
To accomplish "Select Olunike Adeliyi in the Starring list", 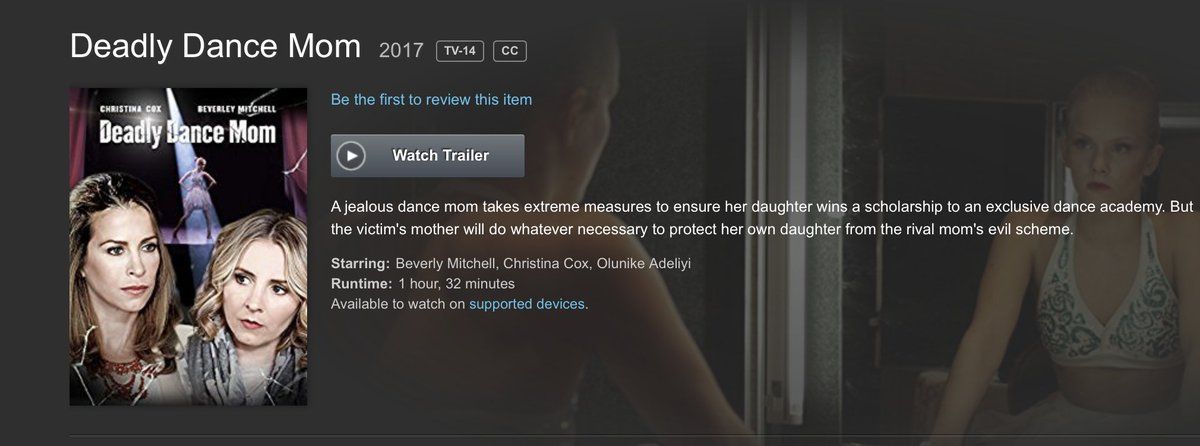I will click(x=644, y=264).
